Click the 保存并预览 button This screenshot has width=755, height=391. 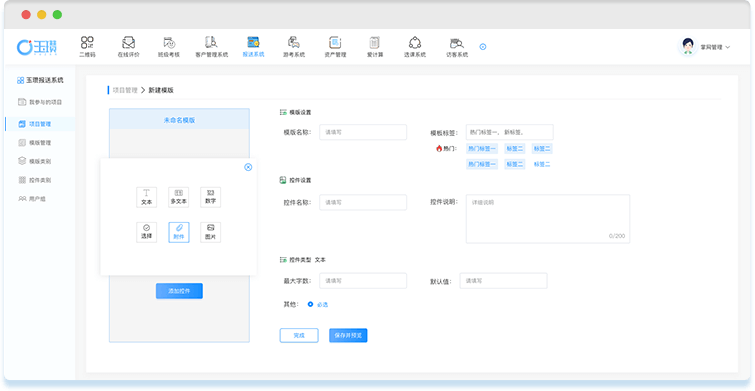point(348,335)
